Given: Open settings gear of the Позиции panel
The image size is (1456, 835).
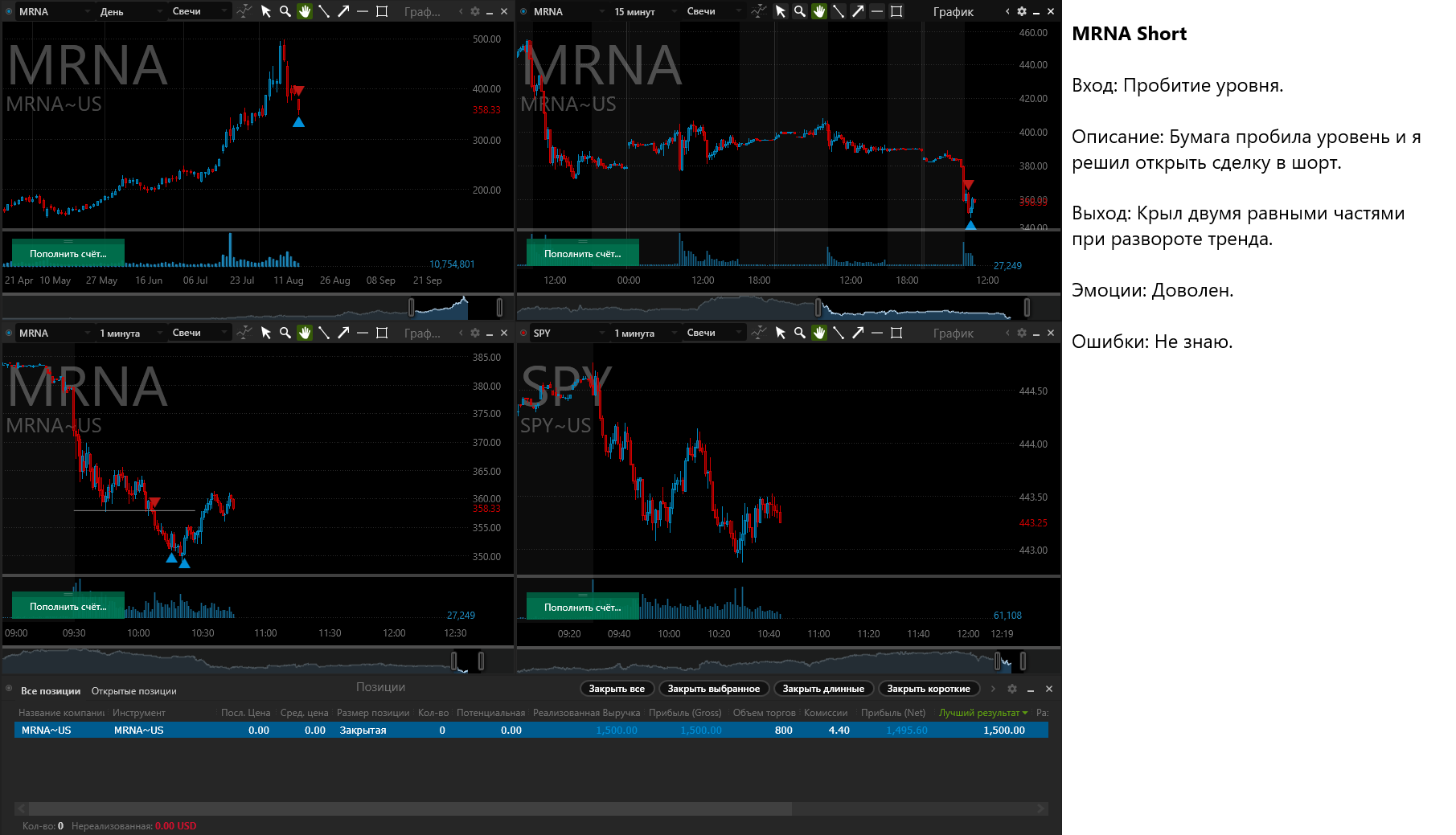Looking at the screenshot, I should coord(1012,689).
